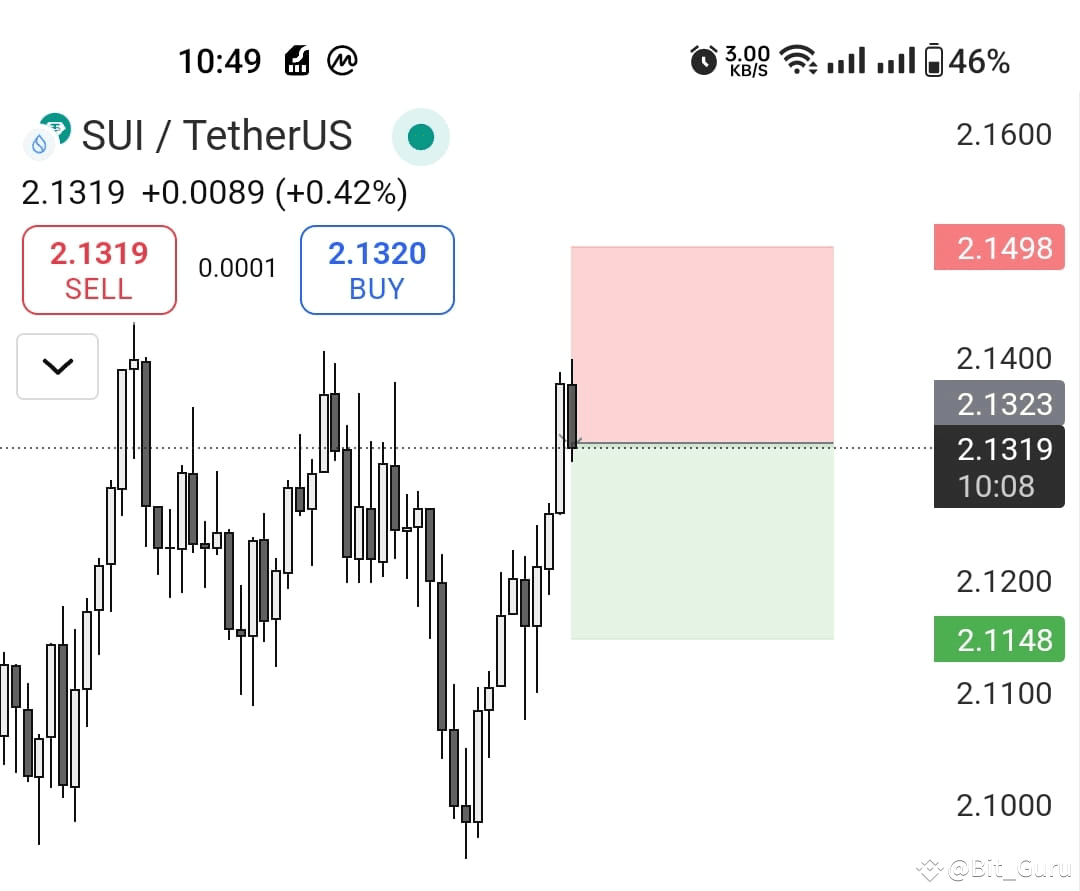
Task: Select the 2.1148 stop-loss price label
Action: pyautogui.click(x=998, y=639)
